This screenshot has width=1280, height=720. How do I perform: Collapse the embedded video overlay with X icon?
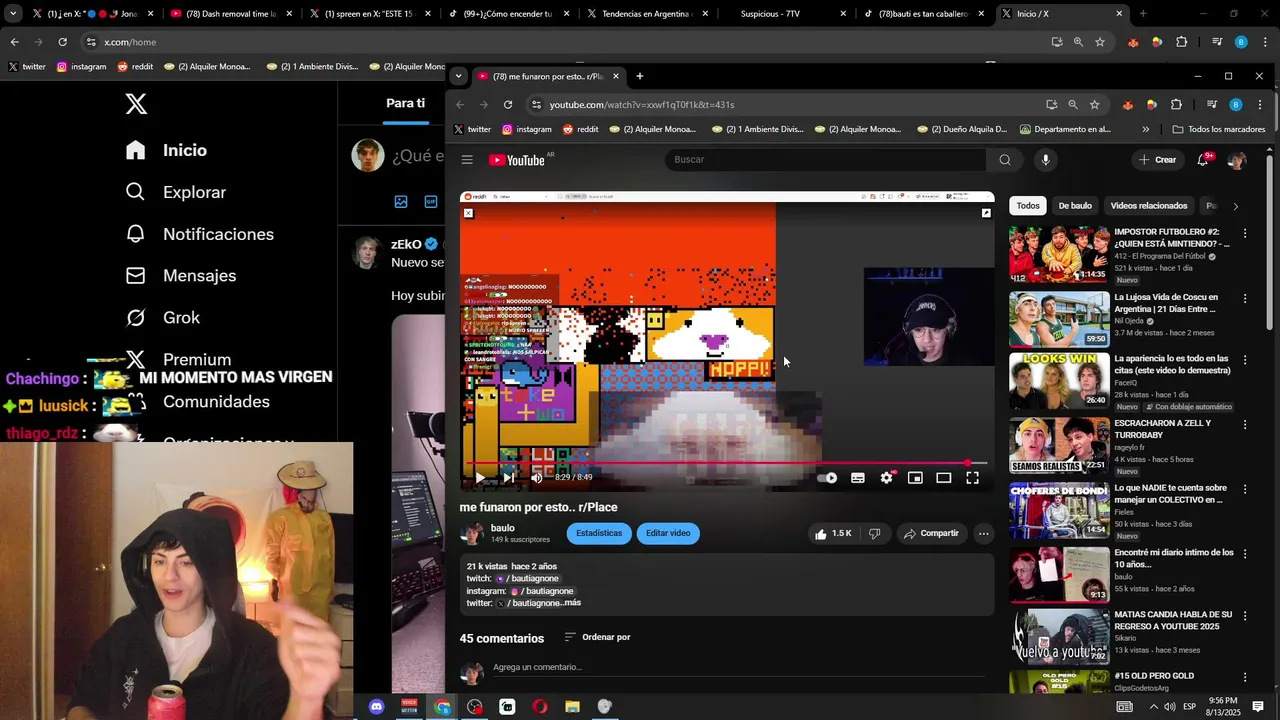(x=468, y=213)
